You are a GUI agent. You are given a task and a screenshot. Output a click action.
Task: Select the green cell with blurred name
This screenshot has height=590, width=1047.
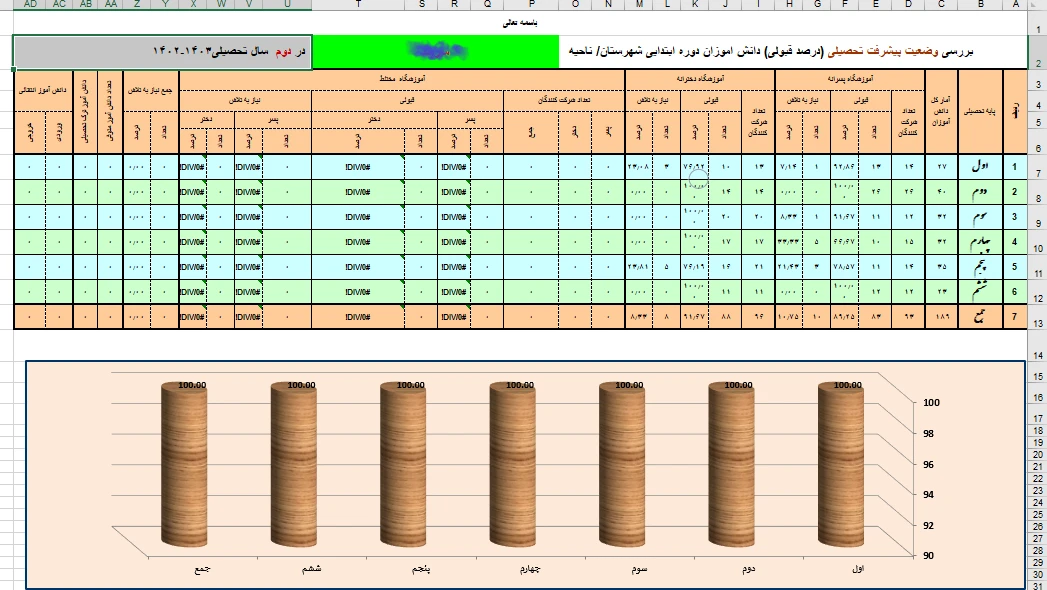coord(436,50)
